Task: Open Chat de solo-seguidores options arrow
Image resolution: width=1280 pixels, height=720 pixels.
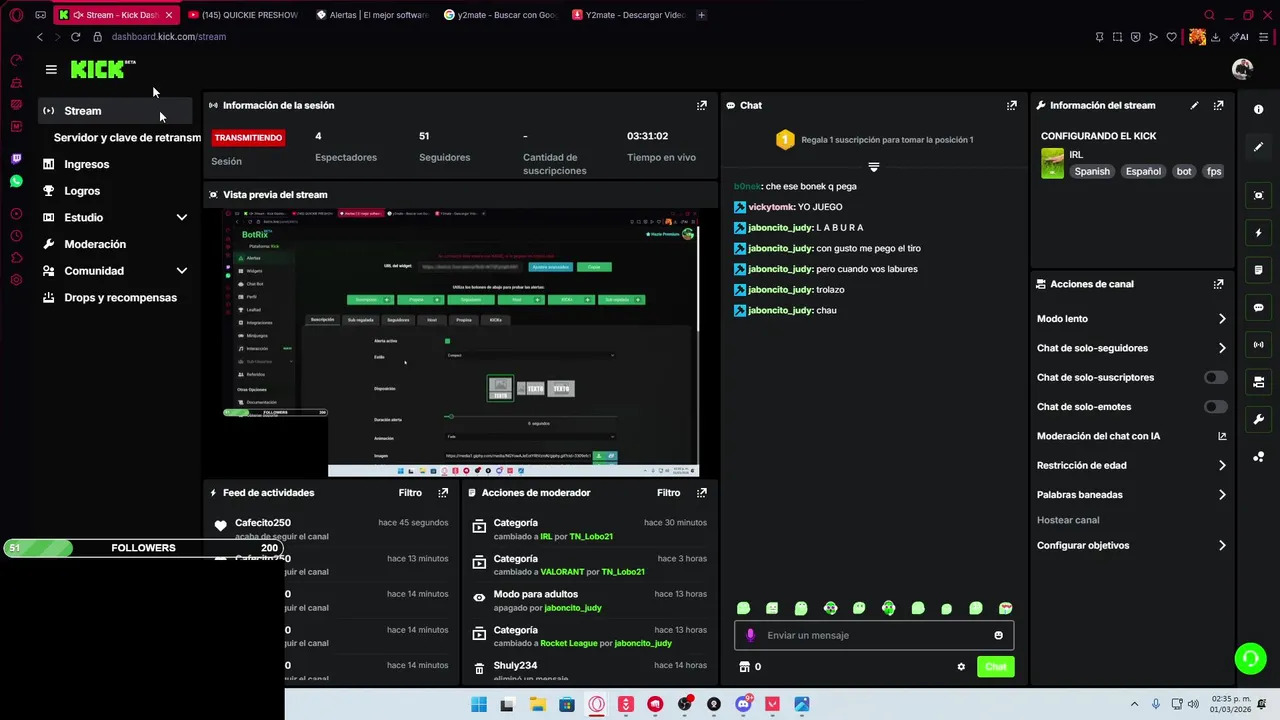Action: click(1222, 348)
